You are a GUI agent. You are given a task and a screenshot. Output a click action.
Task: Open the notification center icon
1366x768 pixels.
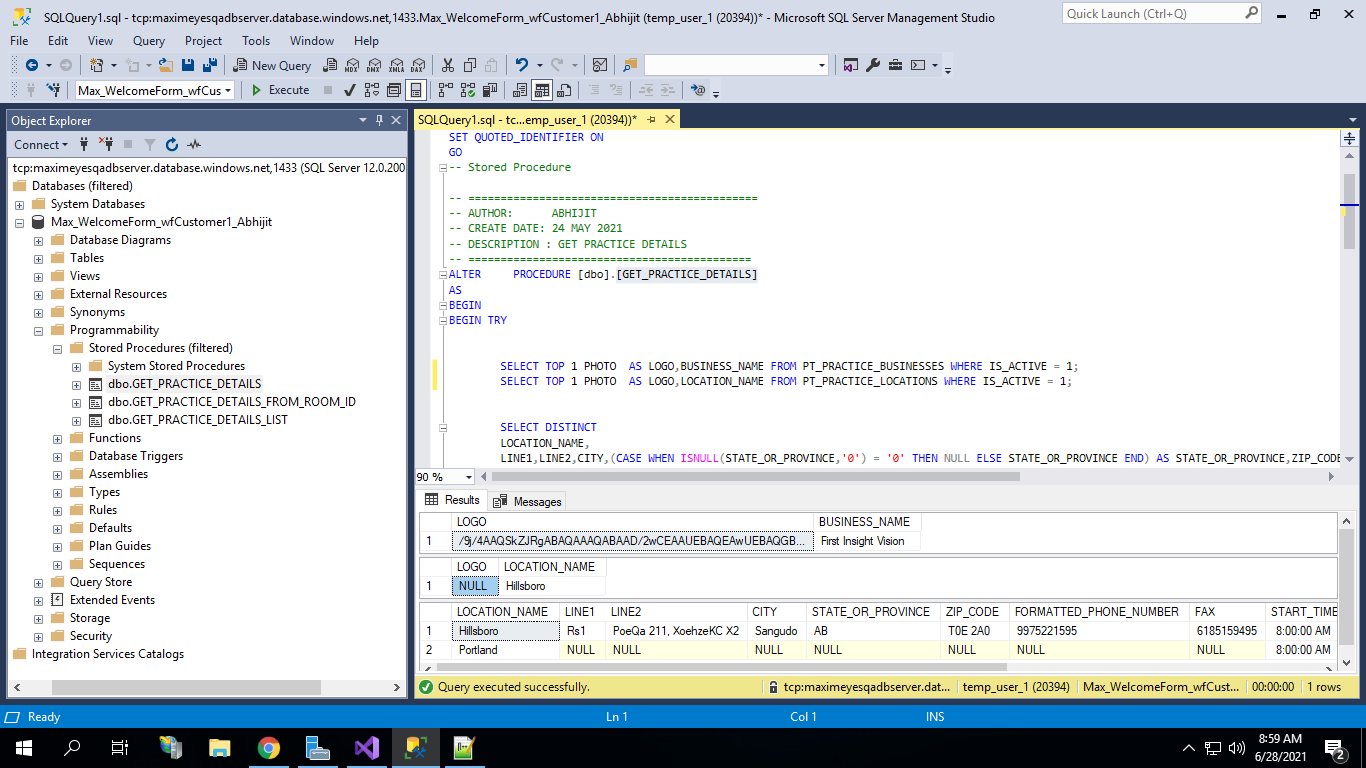pos(1334,747)
